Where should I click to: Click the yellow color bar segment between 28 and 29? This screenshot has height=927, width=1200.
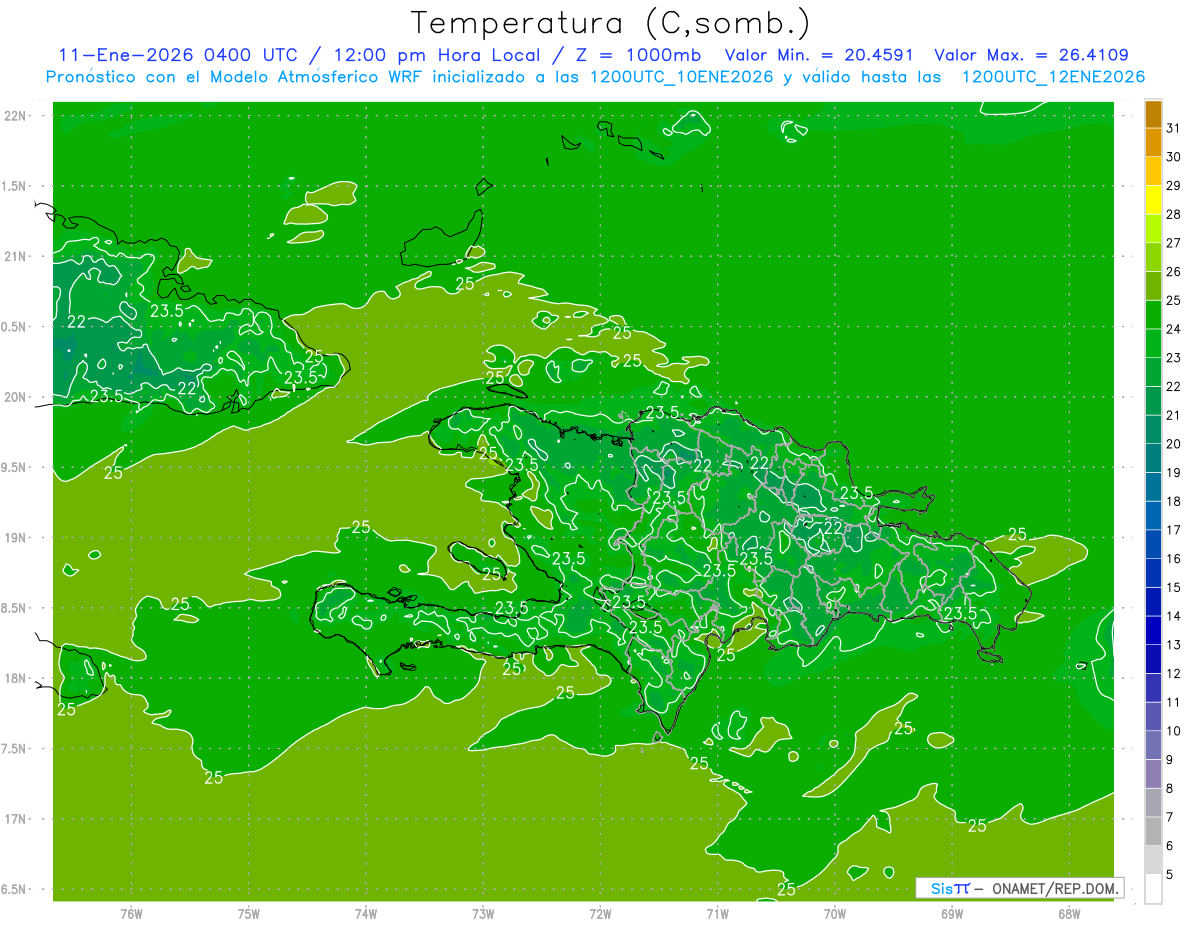[x=1153, y=200]
